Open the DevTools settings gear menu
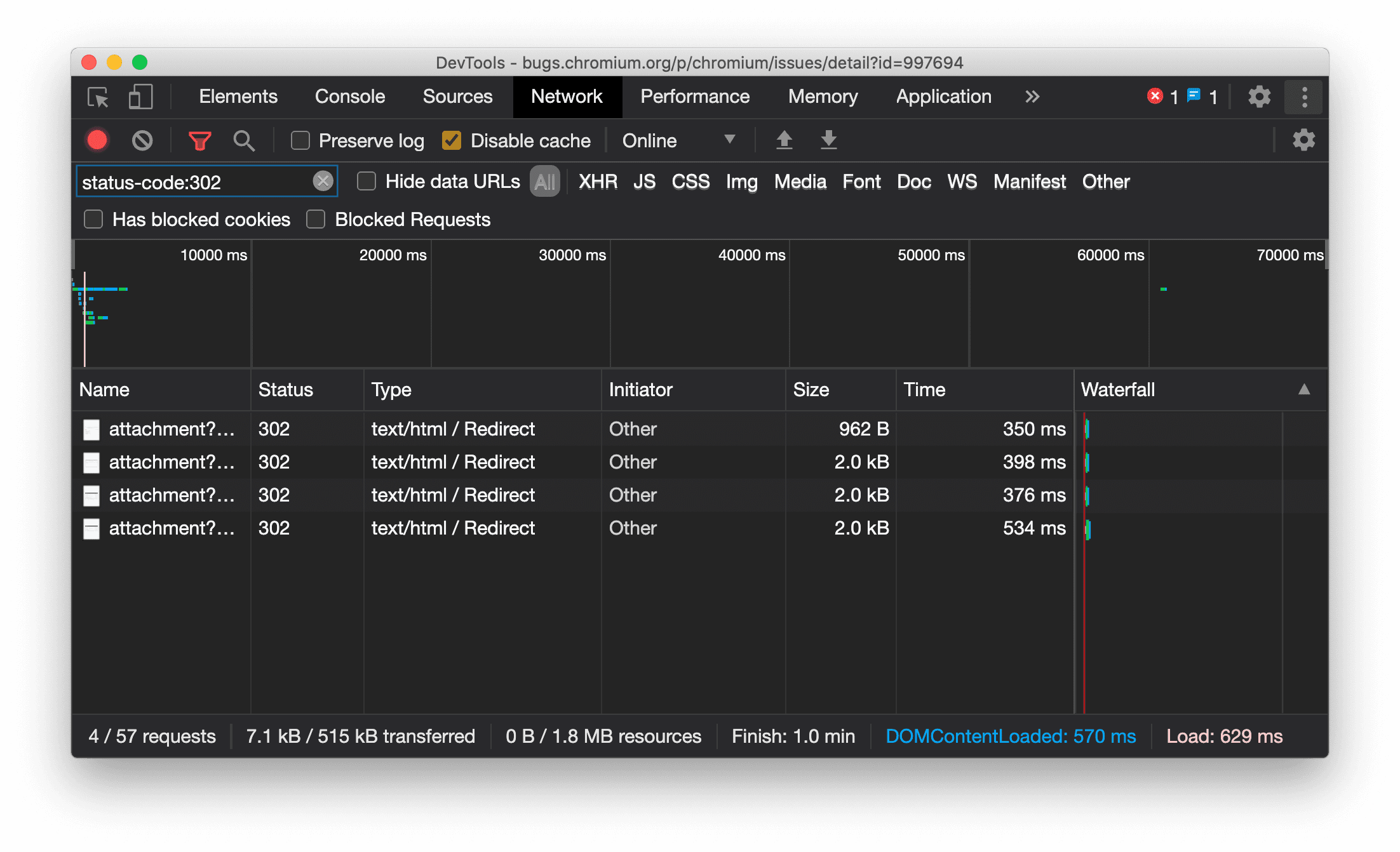 coord(1259,97)
